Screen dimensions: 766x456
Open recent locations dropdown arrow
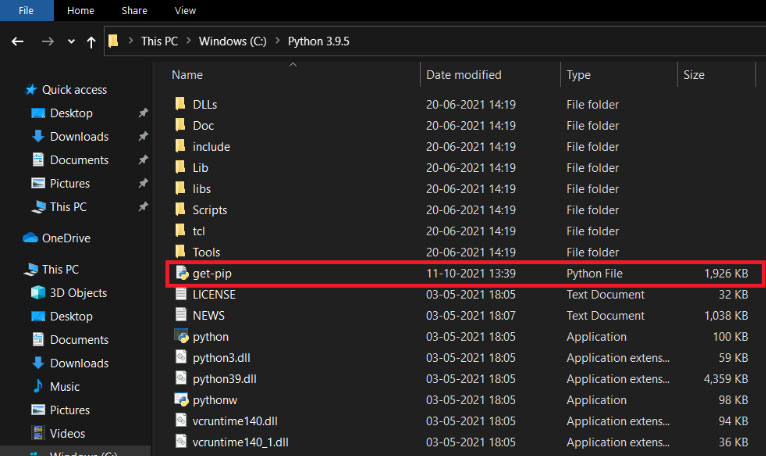click(71, 42)
